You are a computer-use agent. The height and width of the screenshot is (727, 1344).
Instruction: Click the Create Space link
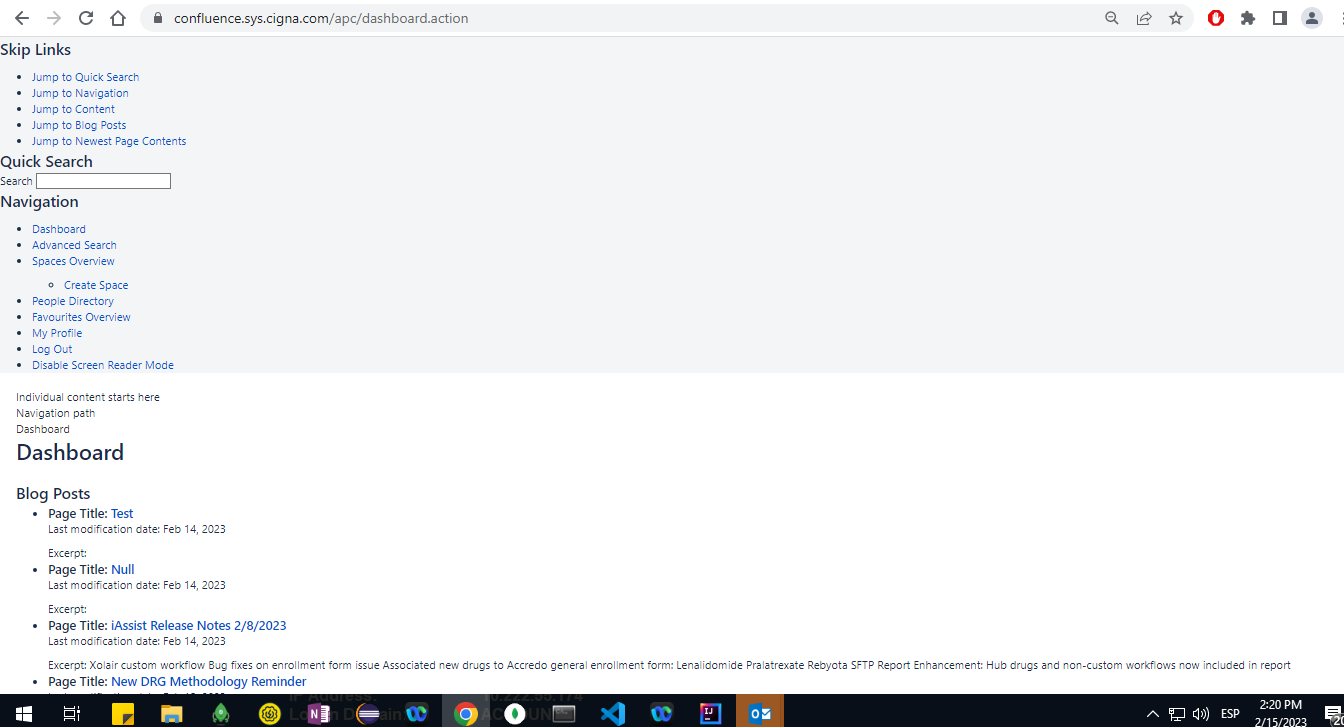(96, 285)
